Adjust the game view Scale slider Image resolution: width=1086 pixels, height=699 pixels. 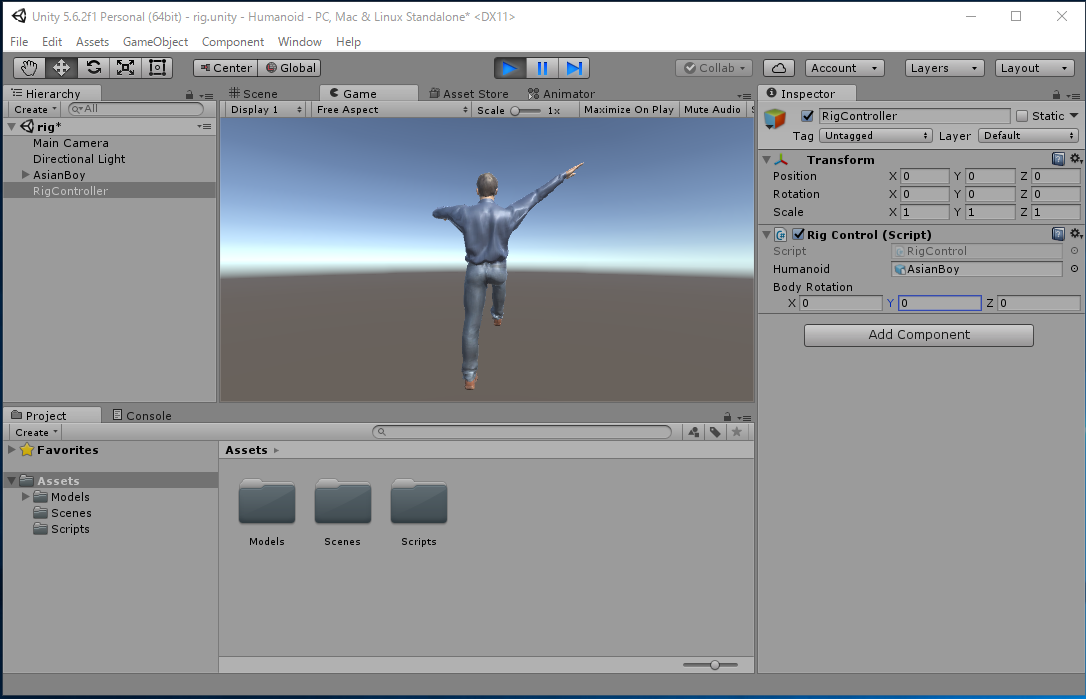tap(515, 110)
